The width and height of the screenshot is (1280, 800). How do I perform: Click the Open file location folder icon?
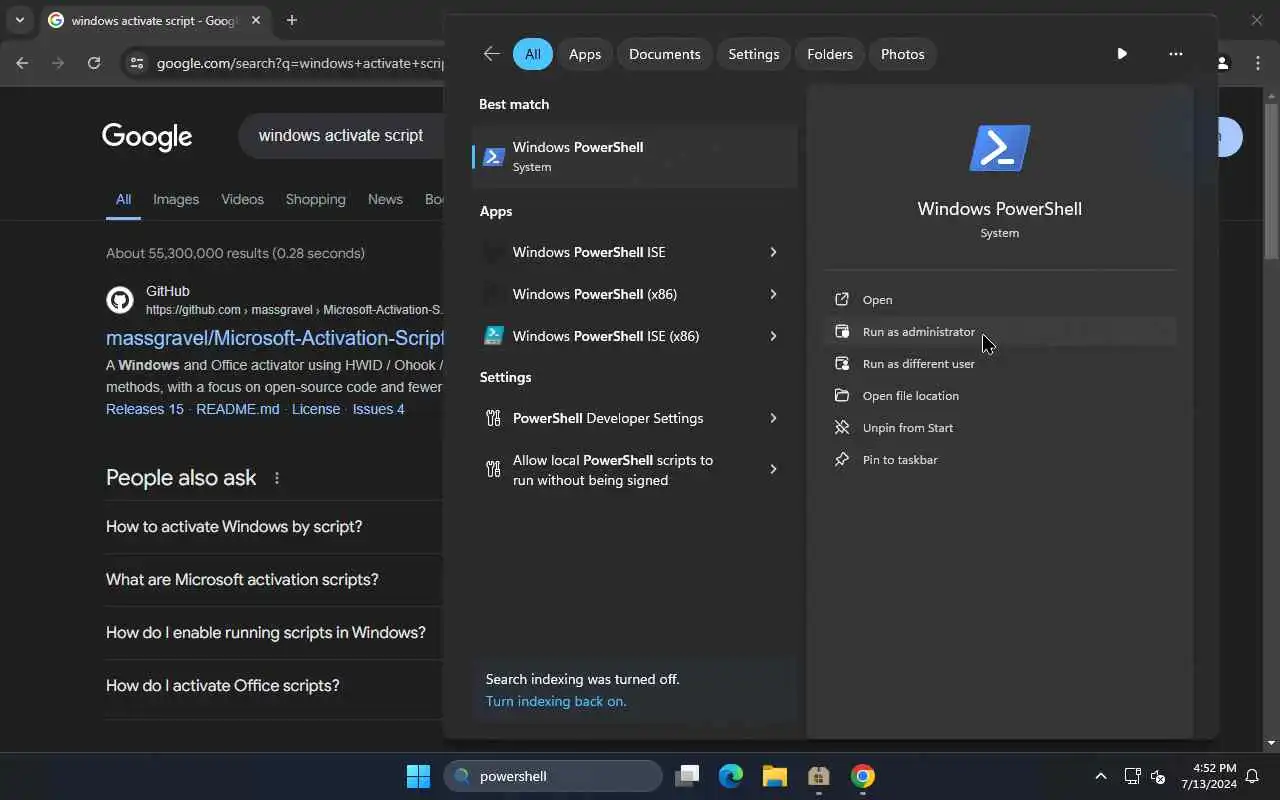(842, 396)
